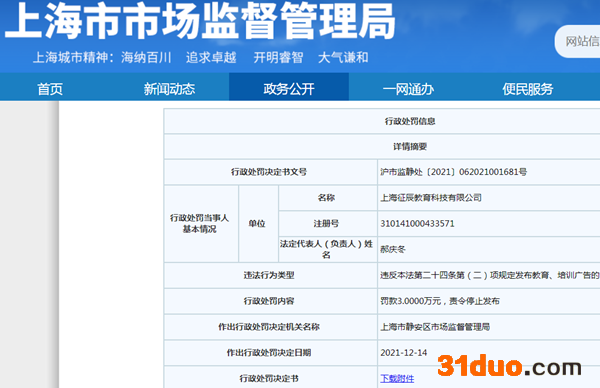
Task: Click the 违法行为类型 description text
Action: [490, 275]
